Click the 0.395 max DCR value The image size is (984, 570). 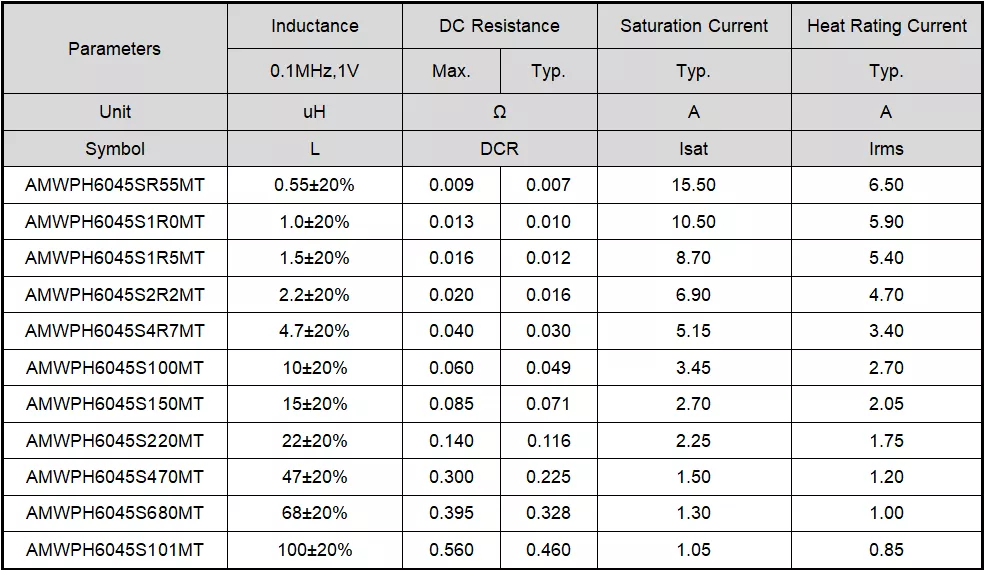pyautogui.click(x=451, y=513)
